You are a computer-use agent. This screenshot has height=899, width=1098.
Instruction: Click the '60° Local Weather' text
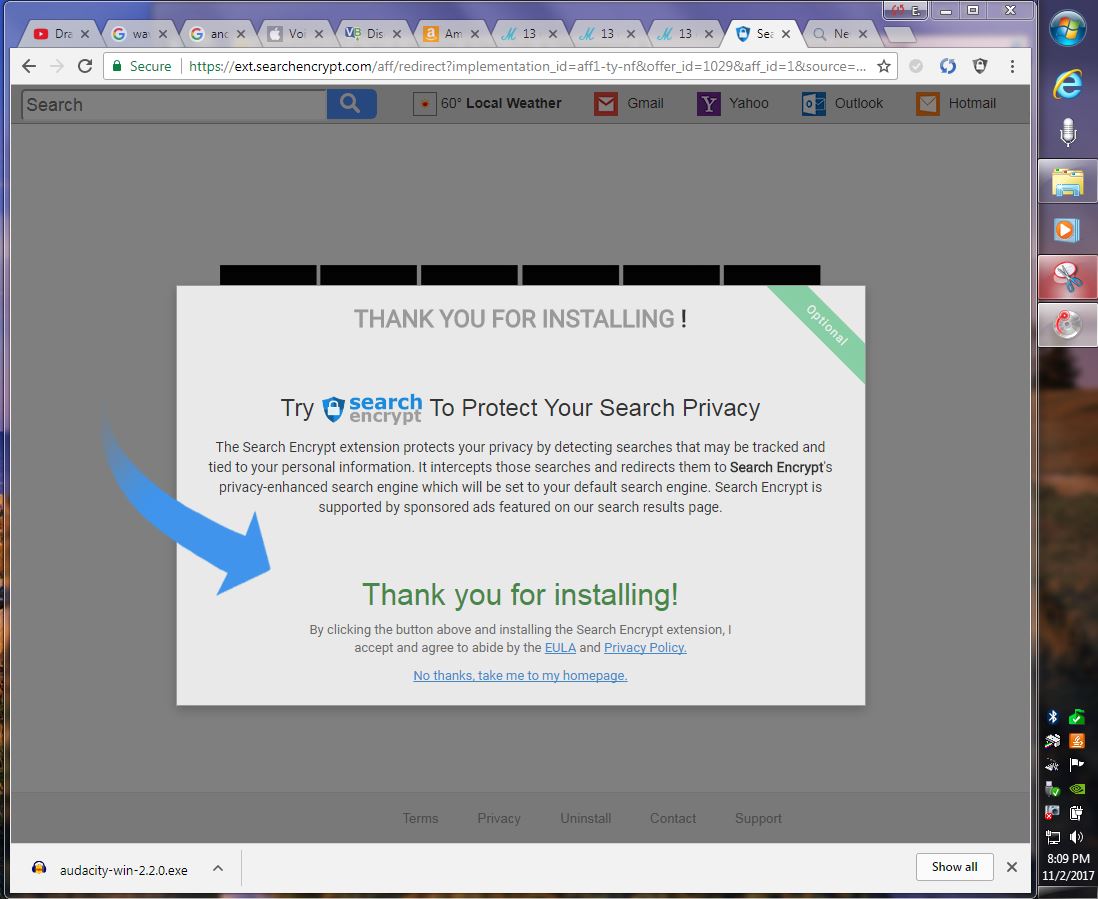point(501,103)
